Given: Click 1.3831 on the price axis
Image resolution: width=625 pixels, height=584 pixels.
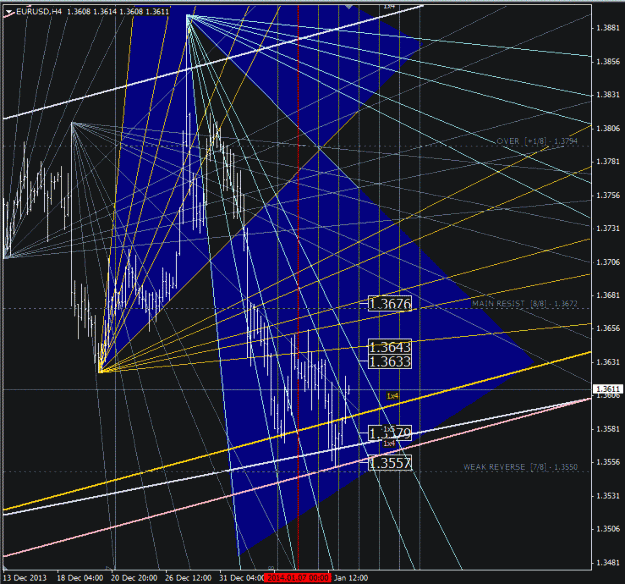Looking at the screenshot, I should 608,94.
